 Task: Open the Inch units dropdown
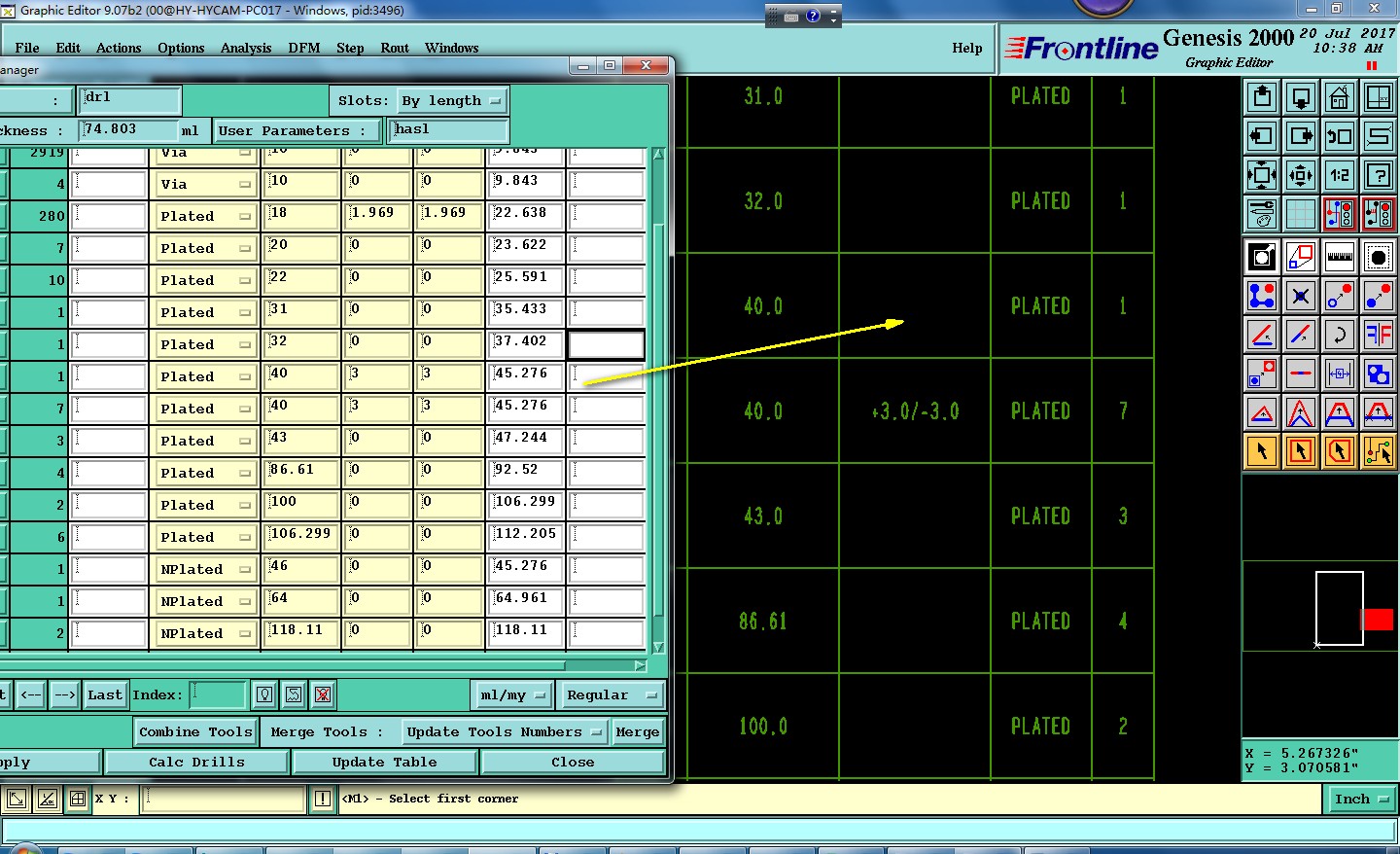click(x=1361, y=800)
